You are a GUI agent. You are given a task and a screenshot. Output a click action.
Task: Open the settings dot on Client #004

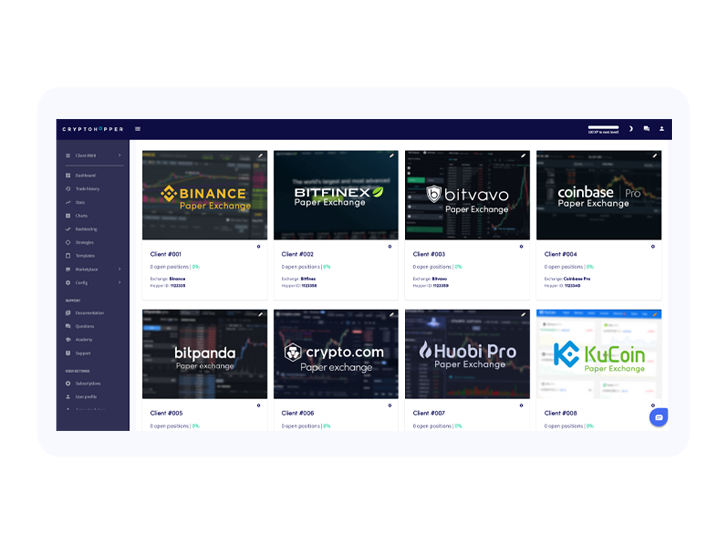[x=653, y=246]
